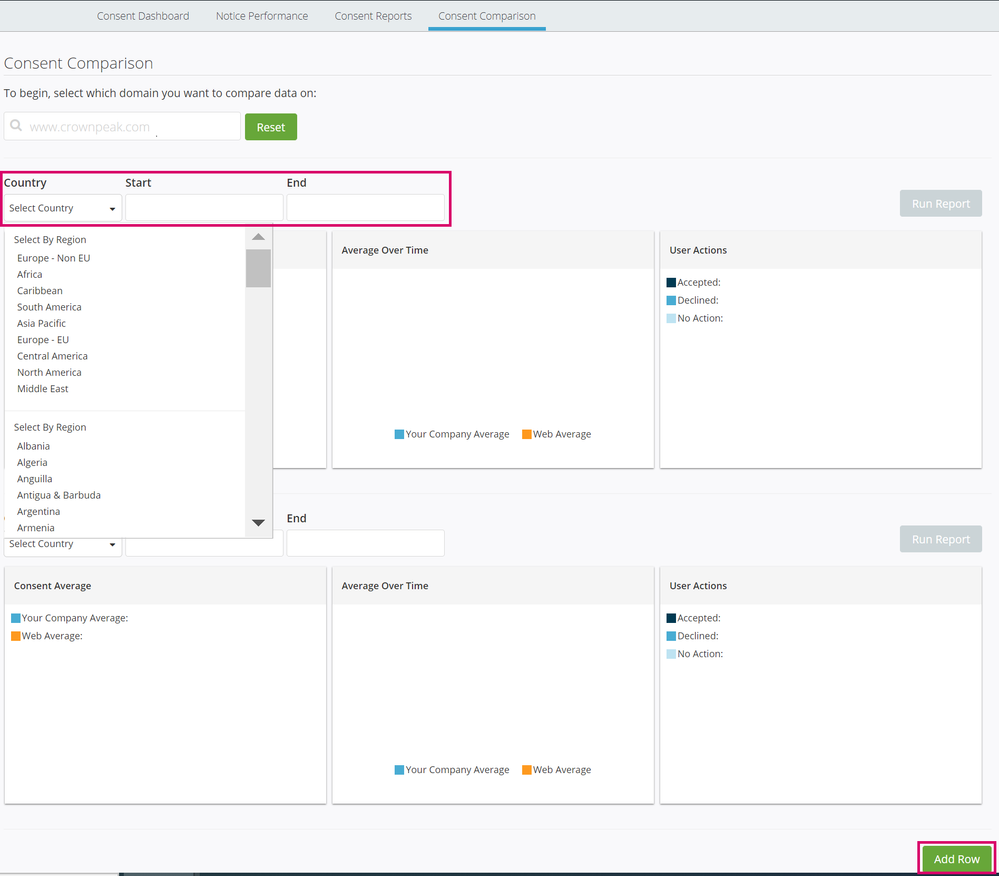Click the Declined swatch in first User Actions
This screenshot has height=876, width=999.
(x=671, y=300)
